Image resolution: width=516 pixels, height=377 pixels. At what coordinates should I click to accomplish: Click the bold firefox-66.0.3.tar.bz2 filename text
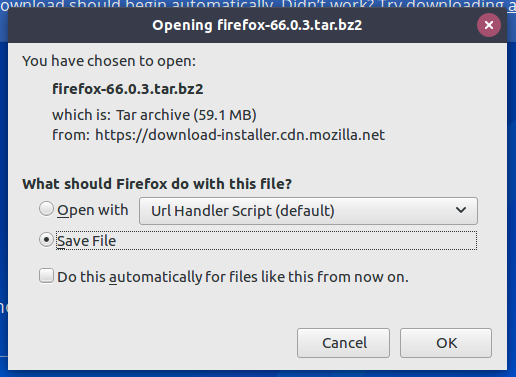coord(128,89)
